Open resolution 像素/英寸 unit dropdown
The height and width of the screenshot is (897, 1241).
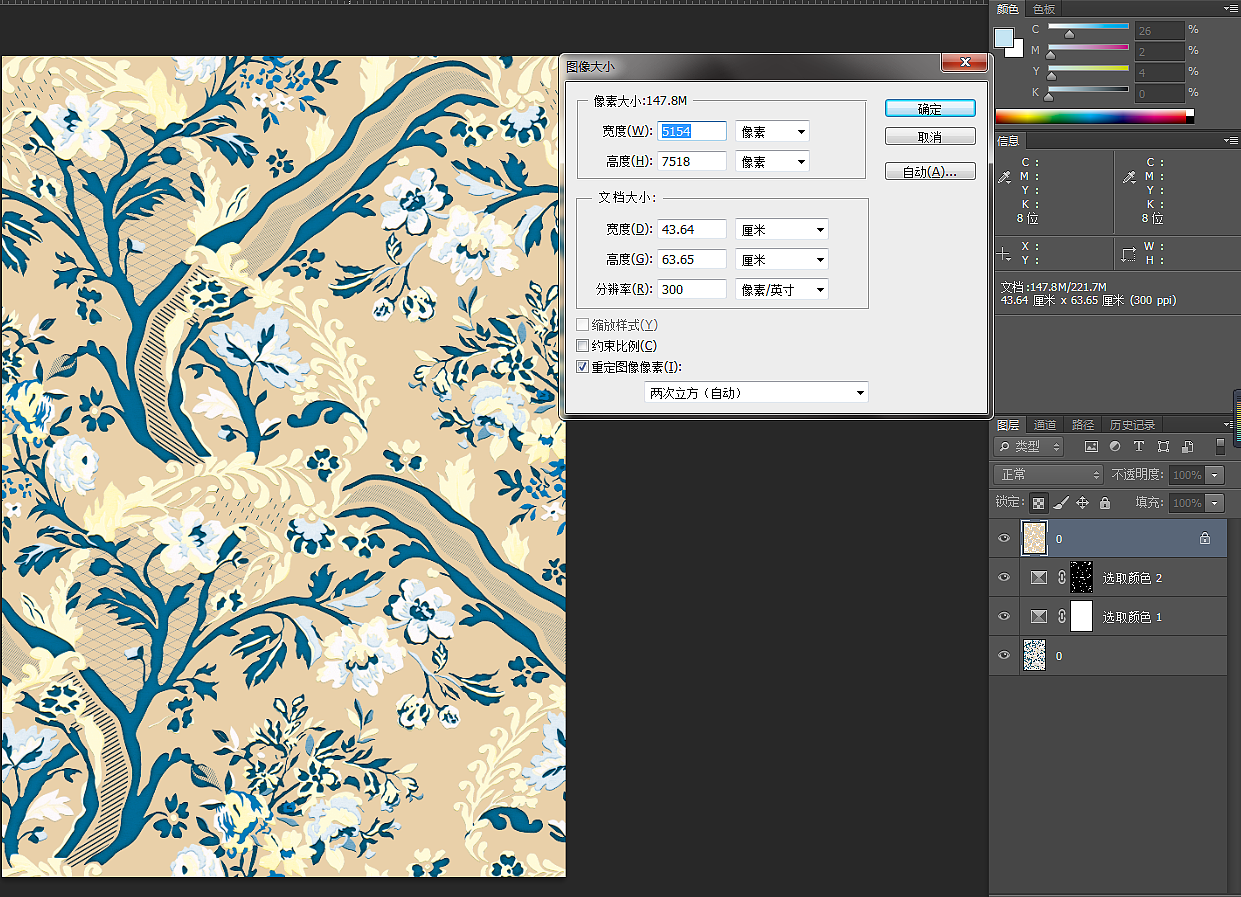click(782, 289)
